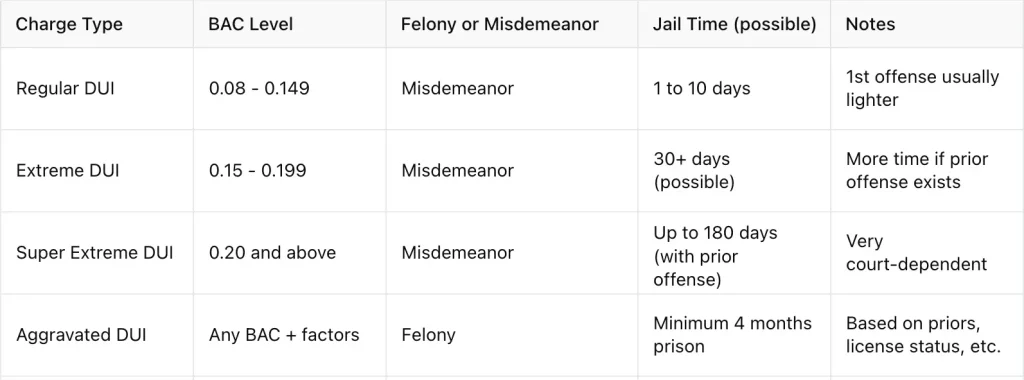
Task: Select the Regular DUI cell
Action: coord(65,88)
